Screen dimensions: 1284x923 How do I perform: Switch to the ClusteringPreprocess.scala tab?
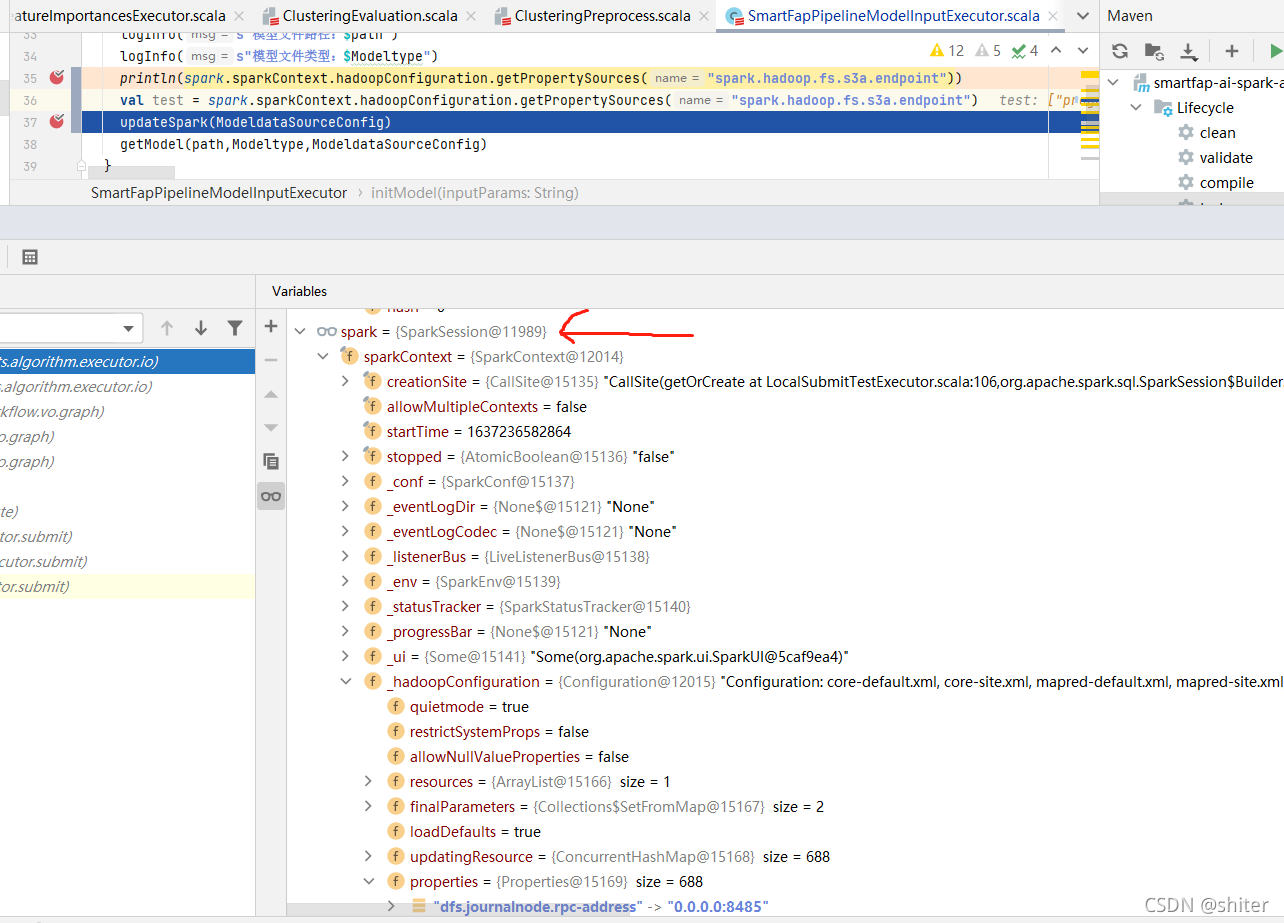pyautogui.click(x=602, y=16)
